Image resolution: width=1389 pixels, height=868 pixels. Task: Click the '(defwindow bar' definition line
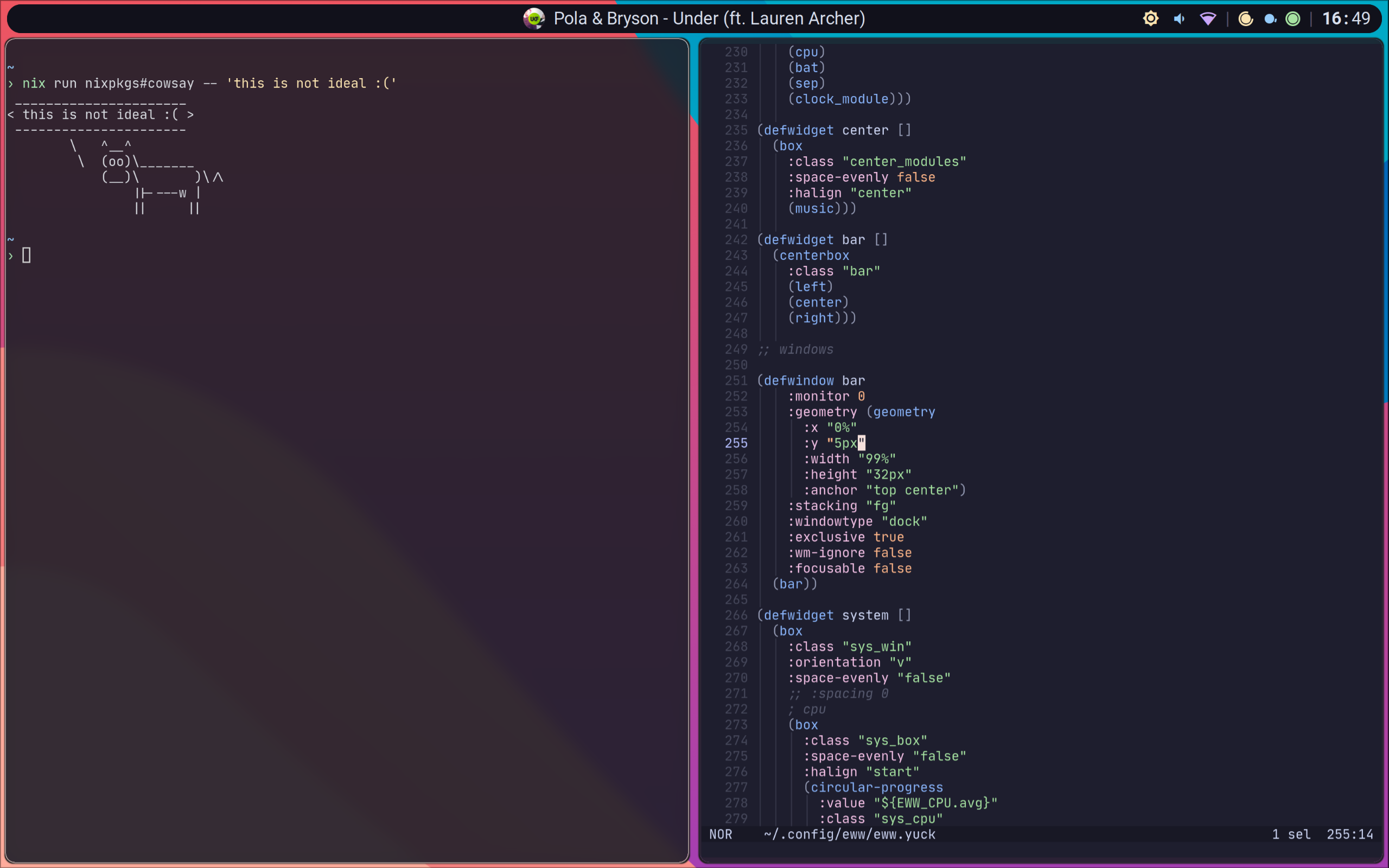811,381
